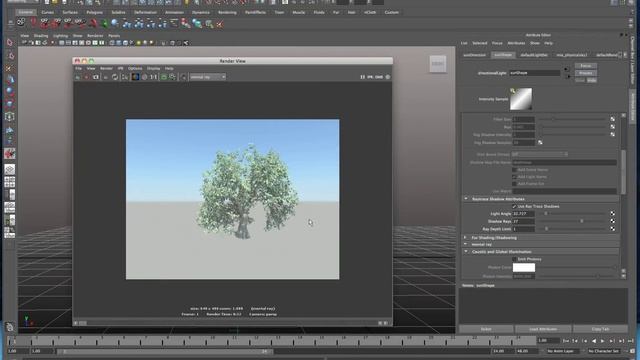The image size is (640, 360).
Task: Switch to mia_physicalsky1 tab
Action: tap(572, 55)
